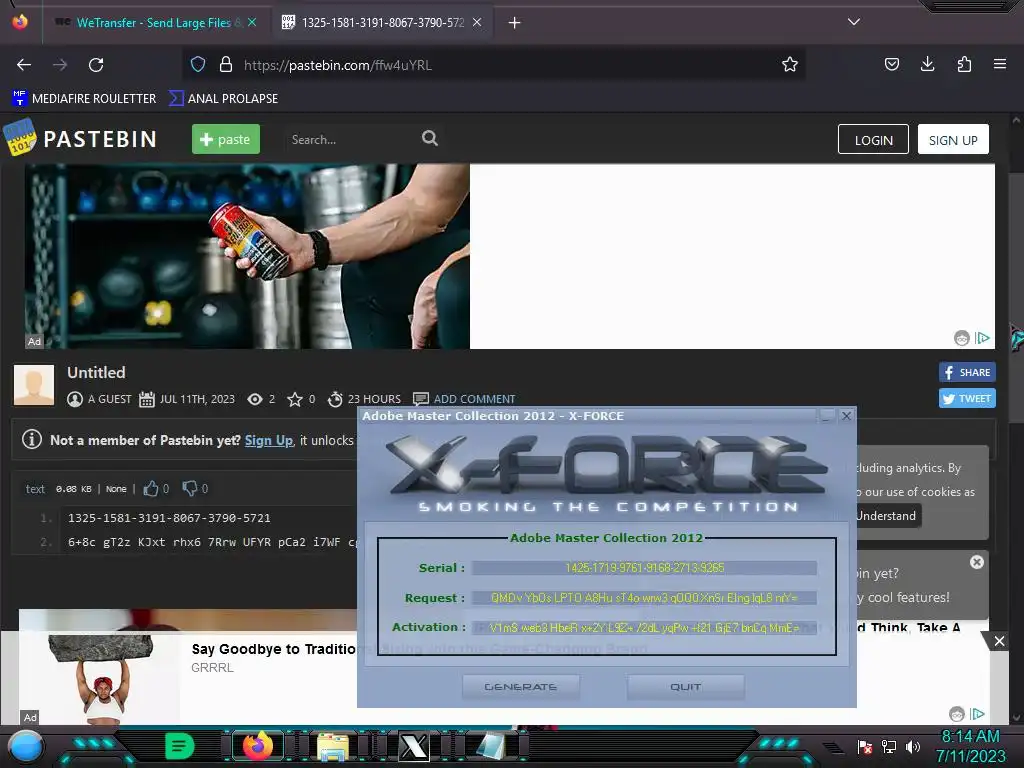The height and width of the screenshot is (768, 1024).
Task: Open the A GUEST author link
Action: (x=109, y=399)
